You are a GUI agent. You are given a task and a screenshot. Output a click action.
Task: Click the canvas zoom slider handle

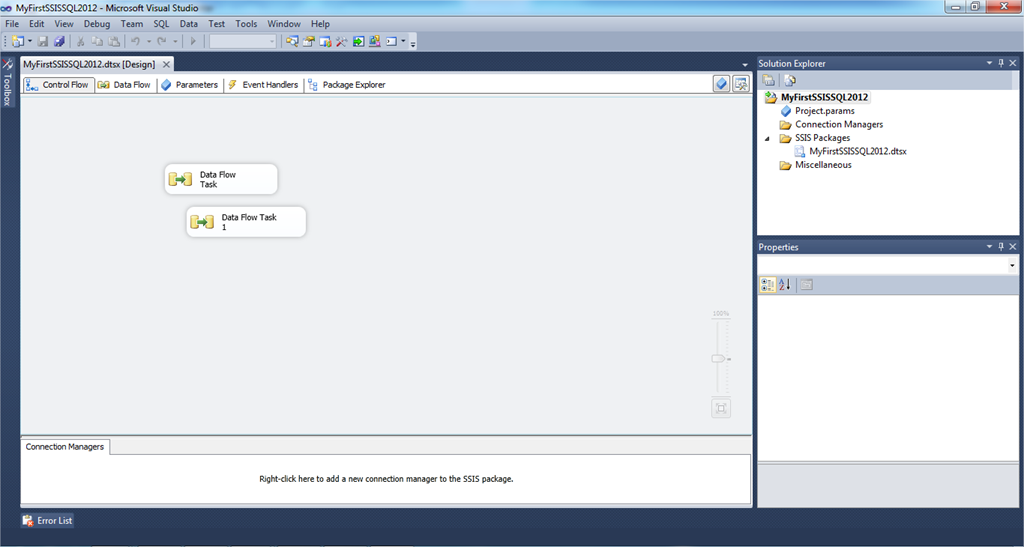pyautogui.click(x=718, y=358)
